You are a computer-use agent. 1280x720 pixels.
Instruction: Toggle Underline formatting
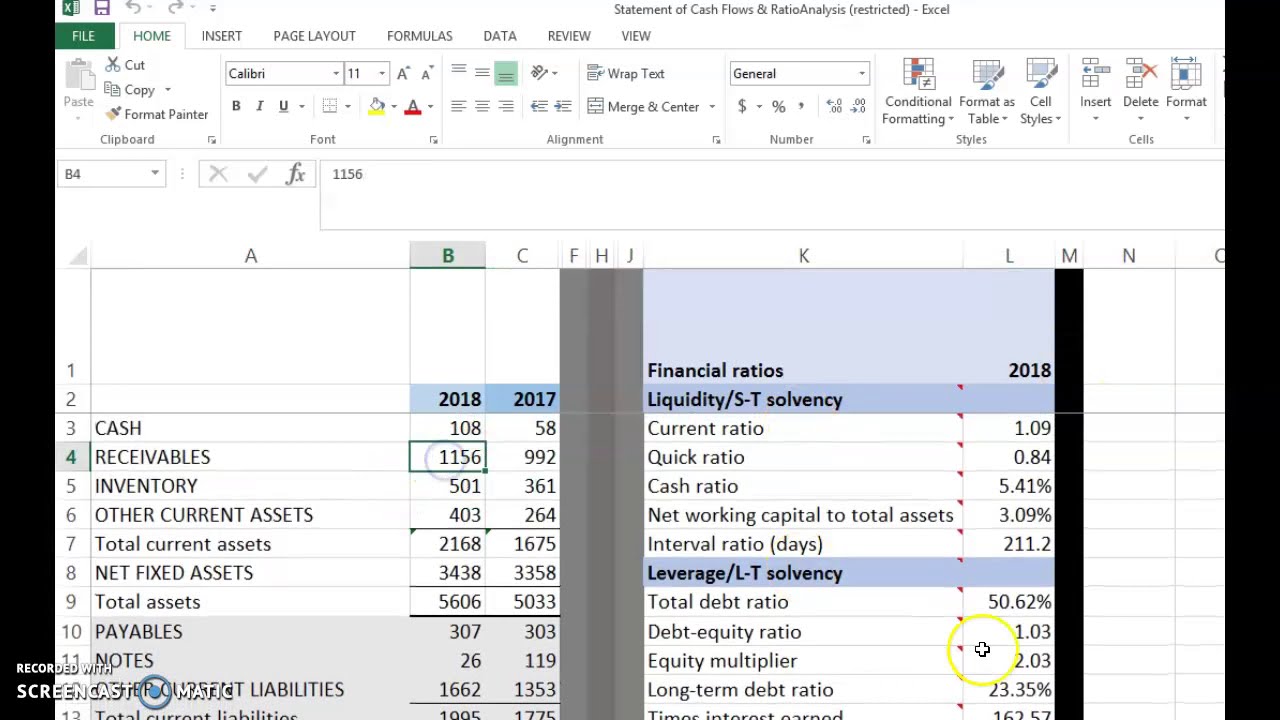coord(283,106)
